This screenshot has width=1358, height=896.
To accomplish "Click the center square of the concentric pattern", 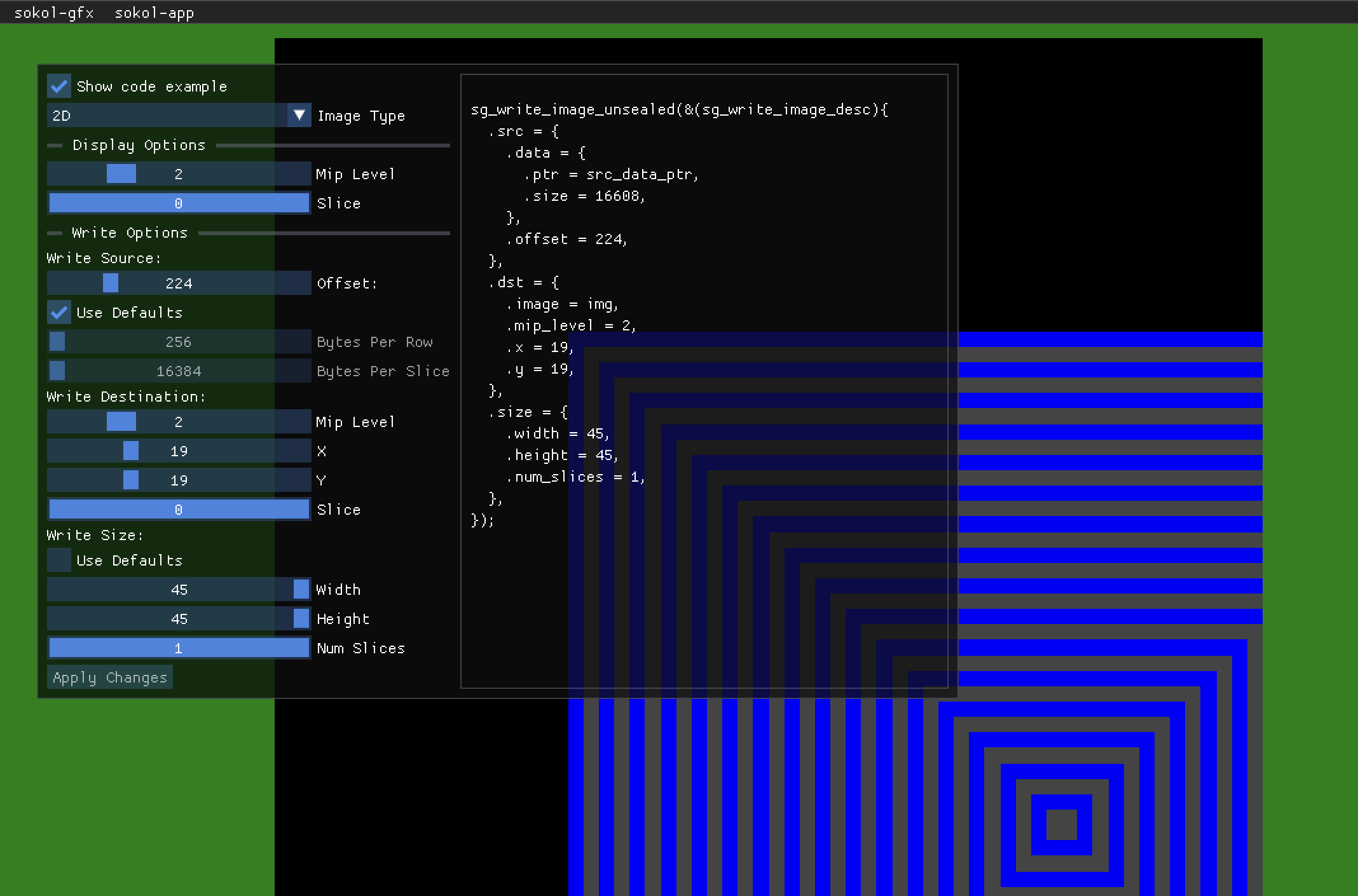I will (x=1062, y=825).
